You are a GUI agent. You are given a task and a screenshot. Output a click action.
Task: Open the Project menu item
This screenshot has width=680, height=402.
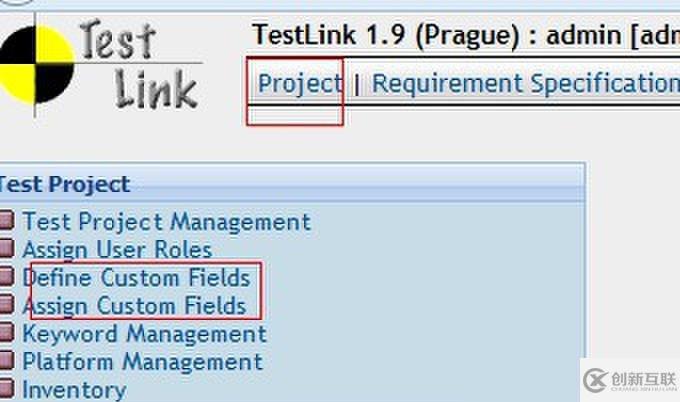(x=299, y=83)
